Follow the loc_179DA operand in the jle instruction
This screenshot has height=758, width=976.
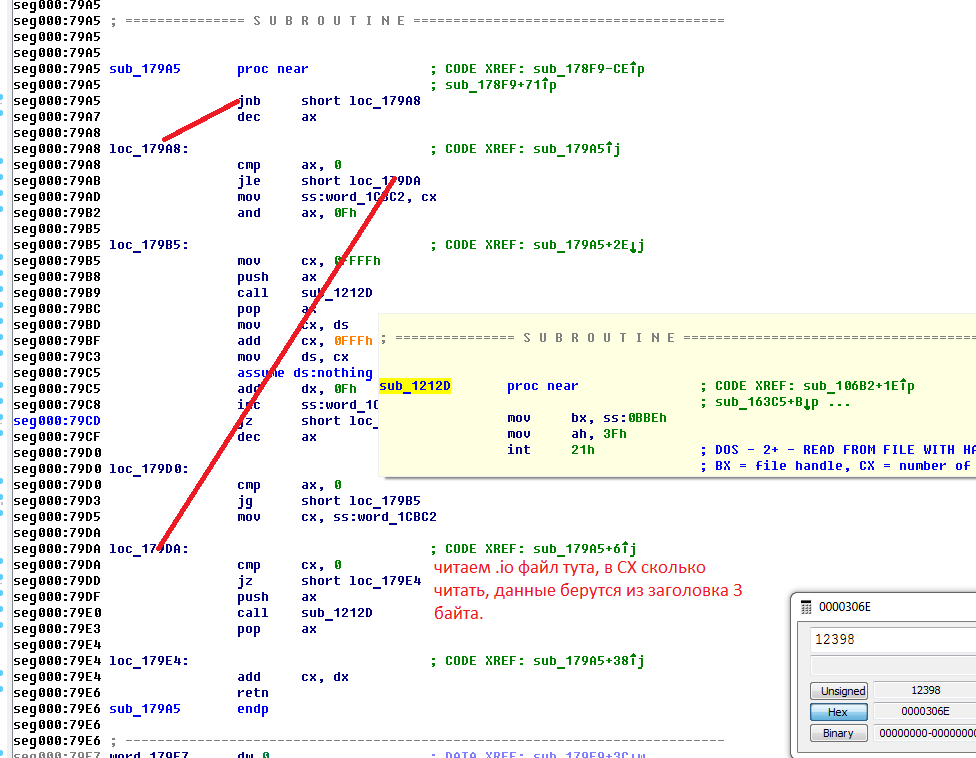coord(384,181)
